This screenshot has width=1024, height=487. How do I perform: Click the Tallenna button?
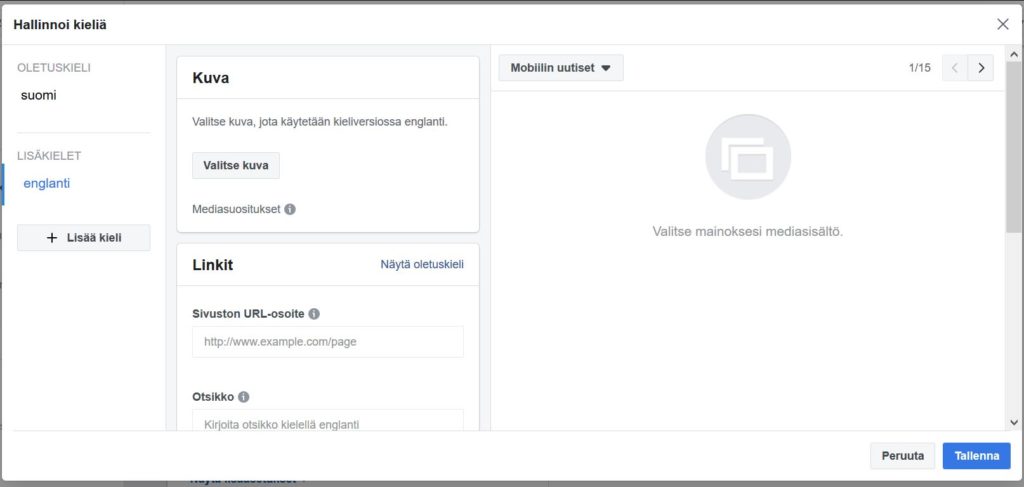coord(976,456)
